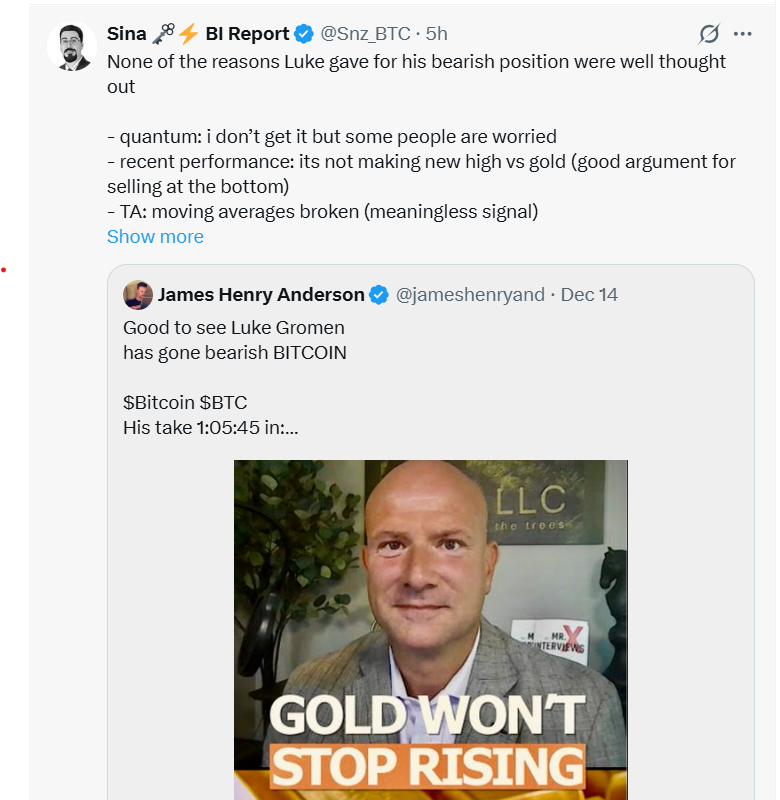Open the three-dot More options menu
The width and height of the screenshot is (780, 800).
pos(742,34)
